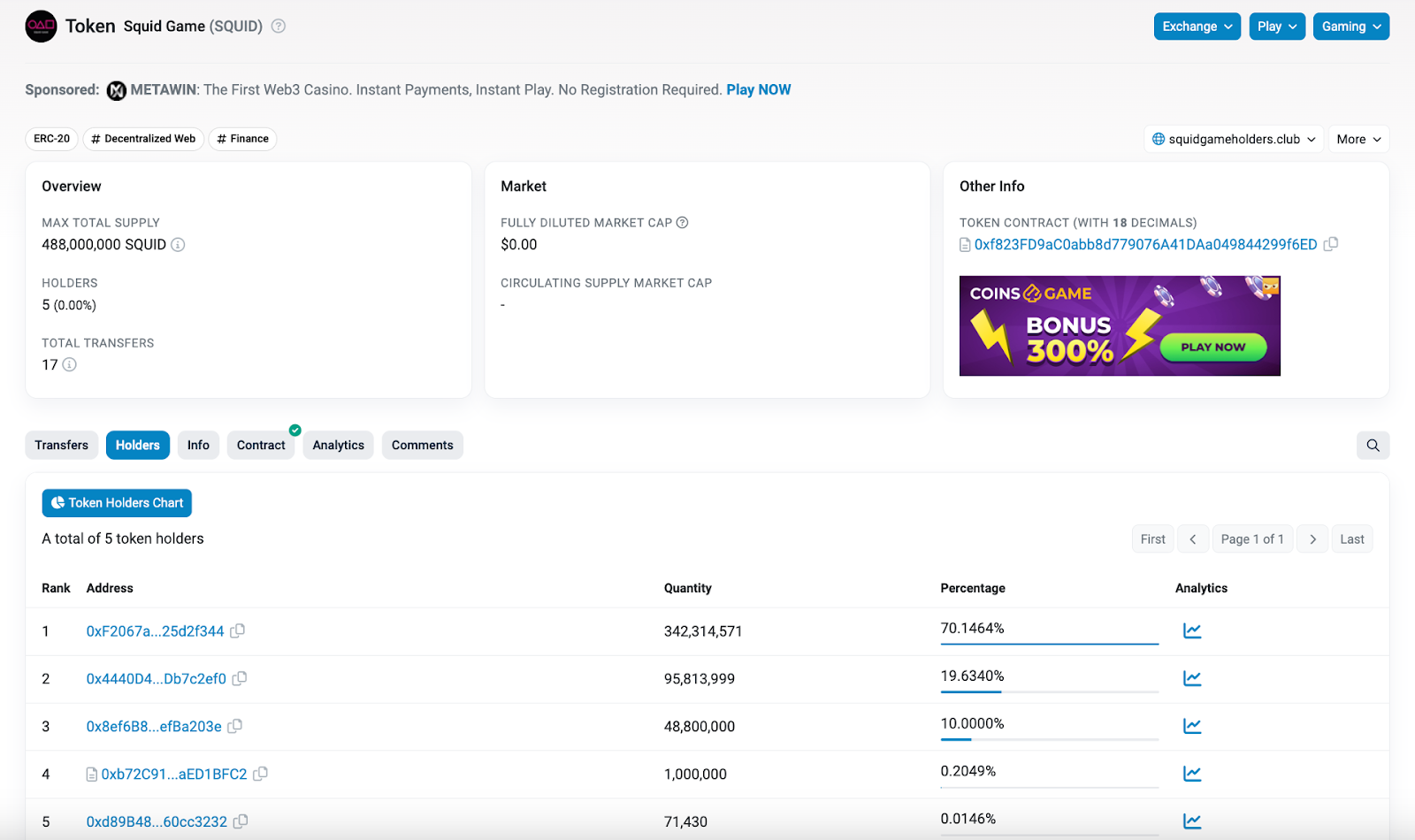Image resolution: width=1415 pixels, height=840 pixels.
Task: Click the percentage bar under 70.1464%
Action: (x=1049, y=645)
